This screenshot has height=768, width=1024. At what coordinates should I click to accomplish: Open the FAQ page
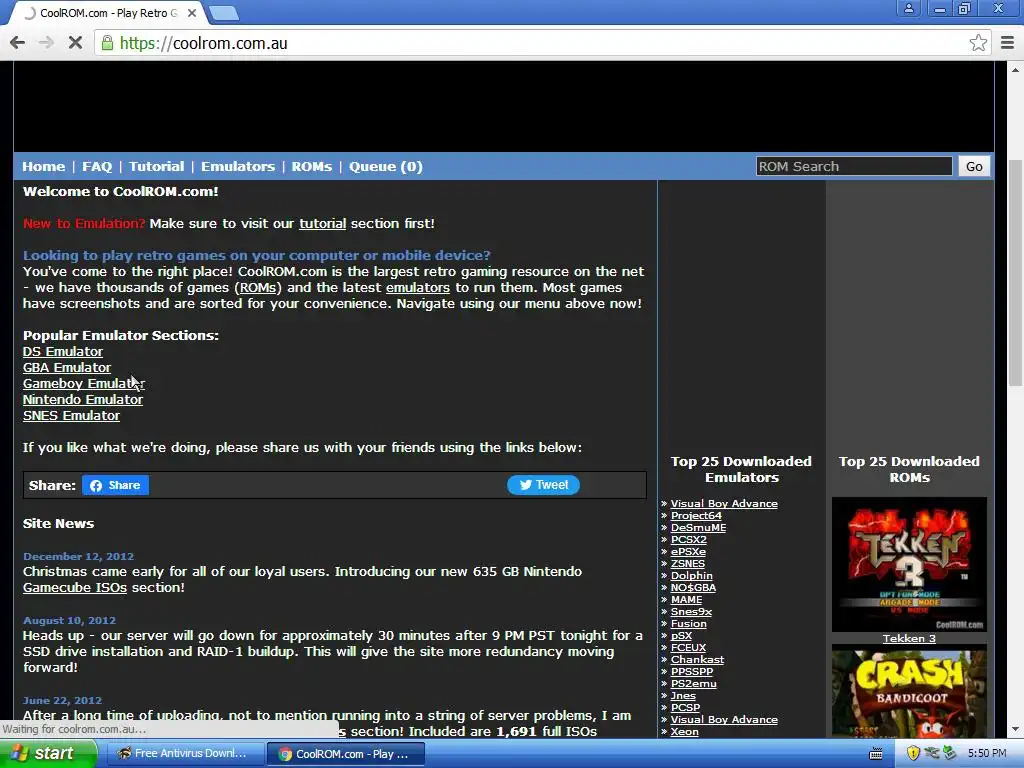tap(97, 167)
